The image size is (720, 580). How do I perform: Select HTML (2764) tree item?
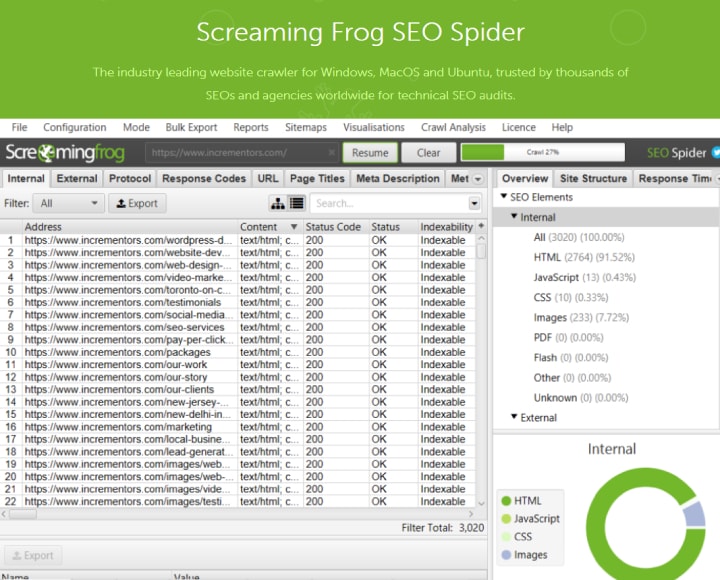coord(584,257)
